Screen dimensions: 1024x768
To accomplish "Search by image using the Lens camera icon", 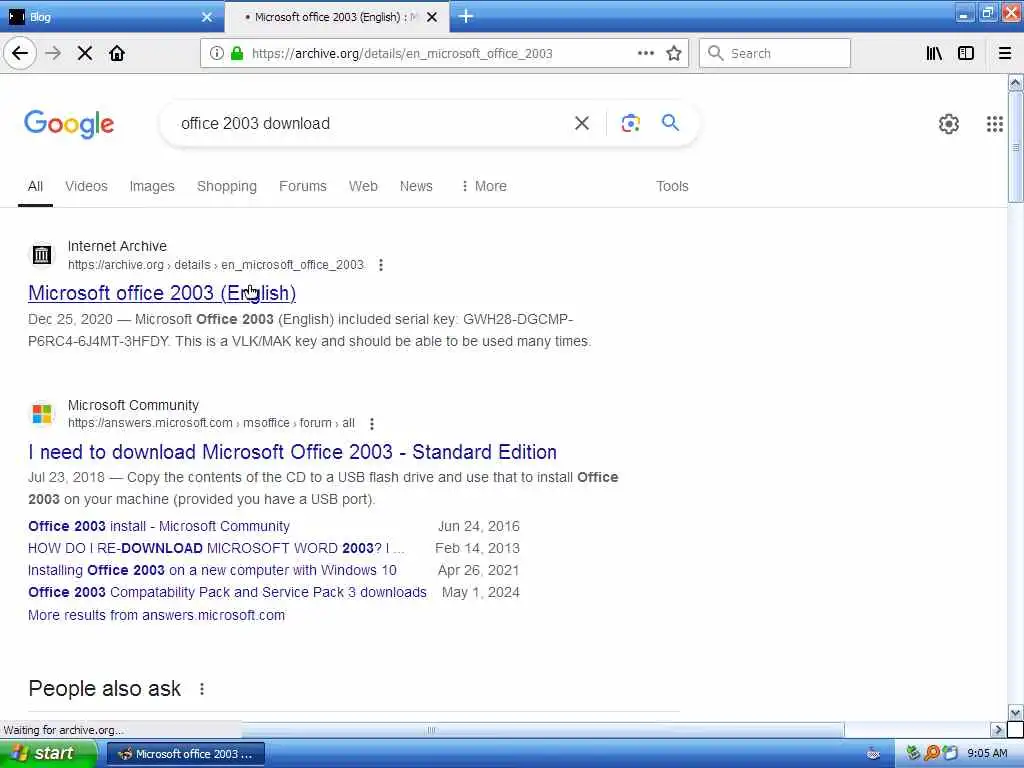I will (630, 123).
